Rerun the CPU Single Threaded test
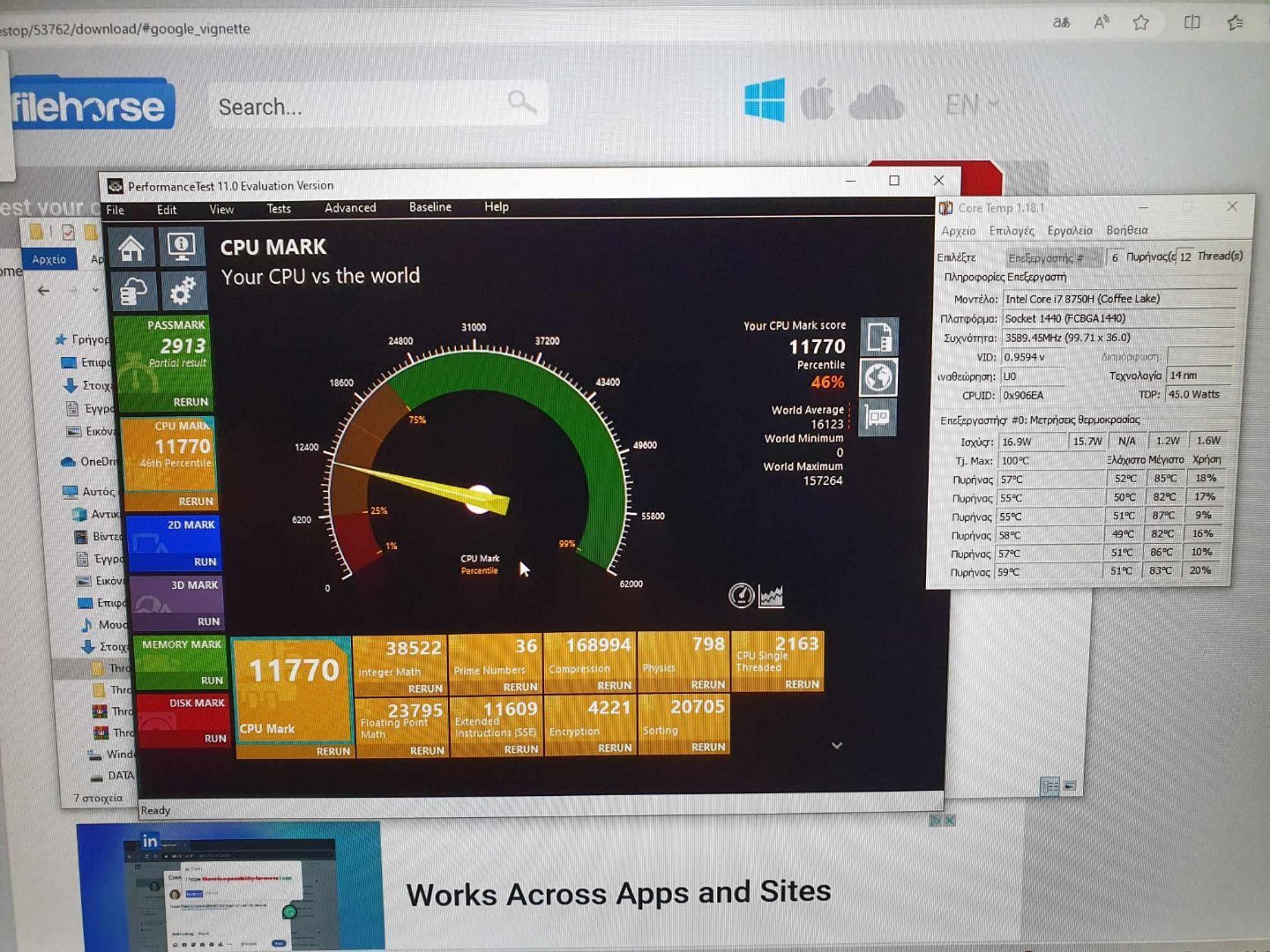 (x=803, y=684)
